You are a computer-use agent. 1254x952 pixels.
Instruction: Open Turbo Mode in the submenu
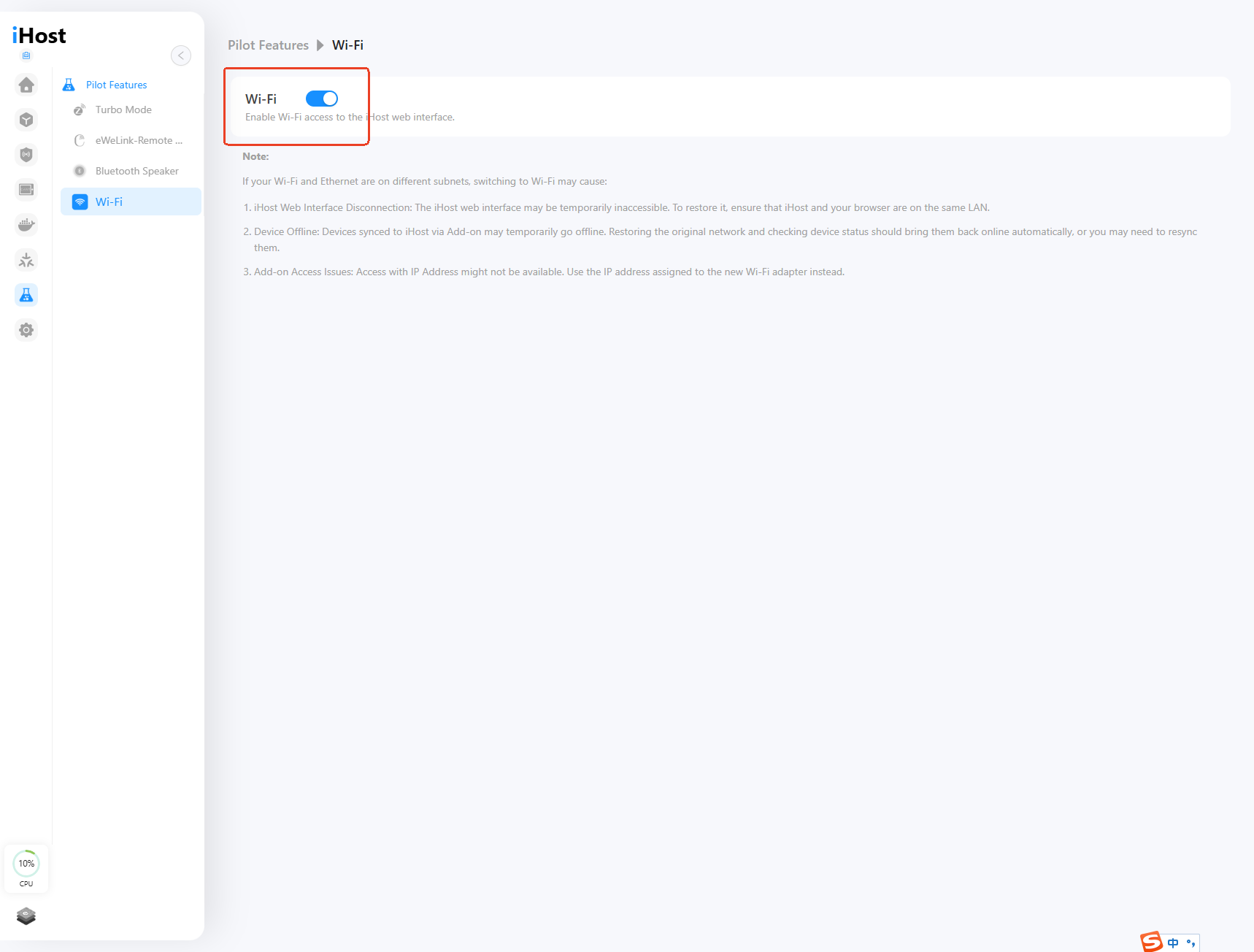(123, 110)
